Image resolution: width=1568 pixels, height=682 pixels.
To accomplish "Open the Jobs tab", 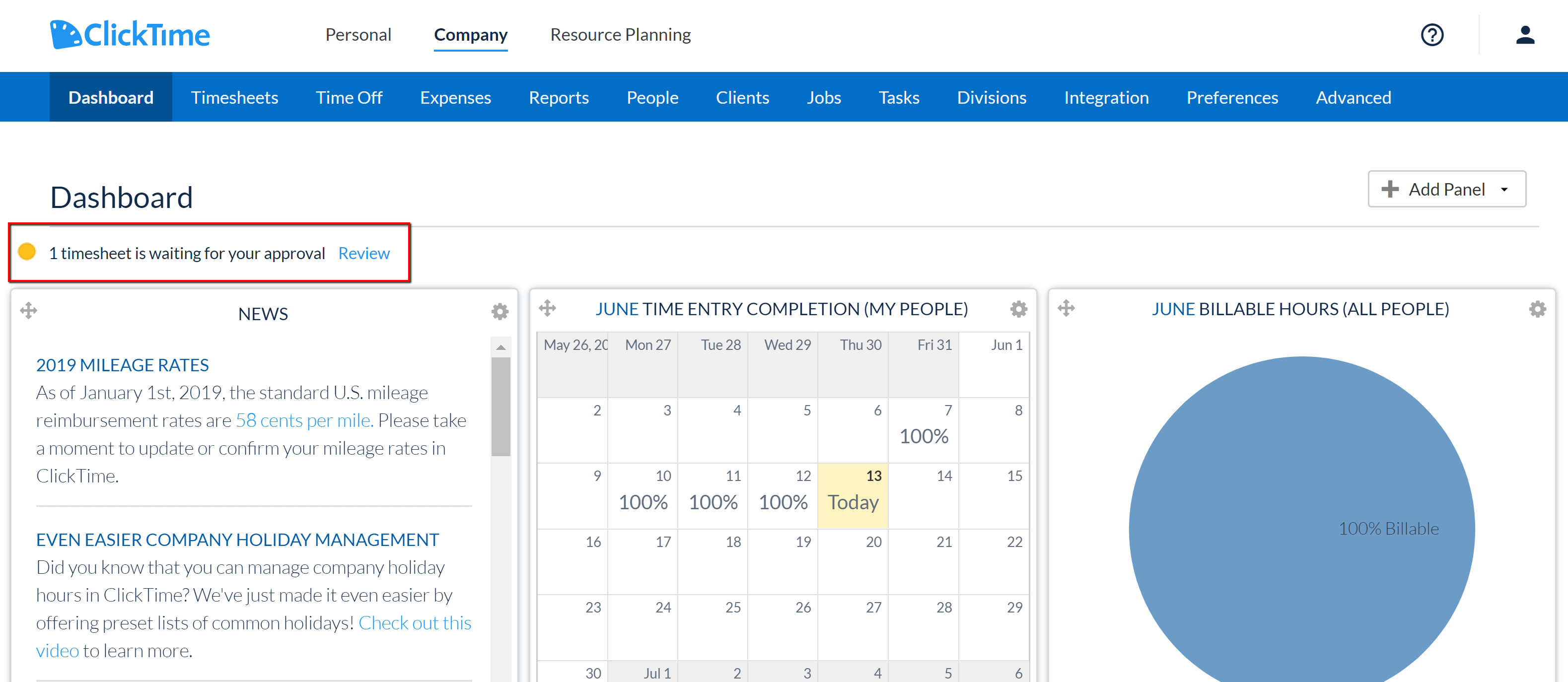I will point(824,97).
